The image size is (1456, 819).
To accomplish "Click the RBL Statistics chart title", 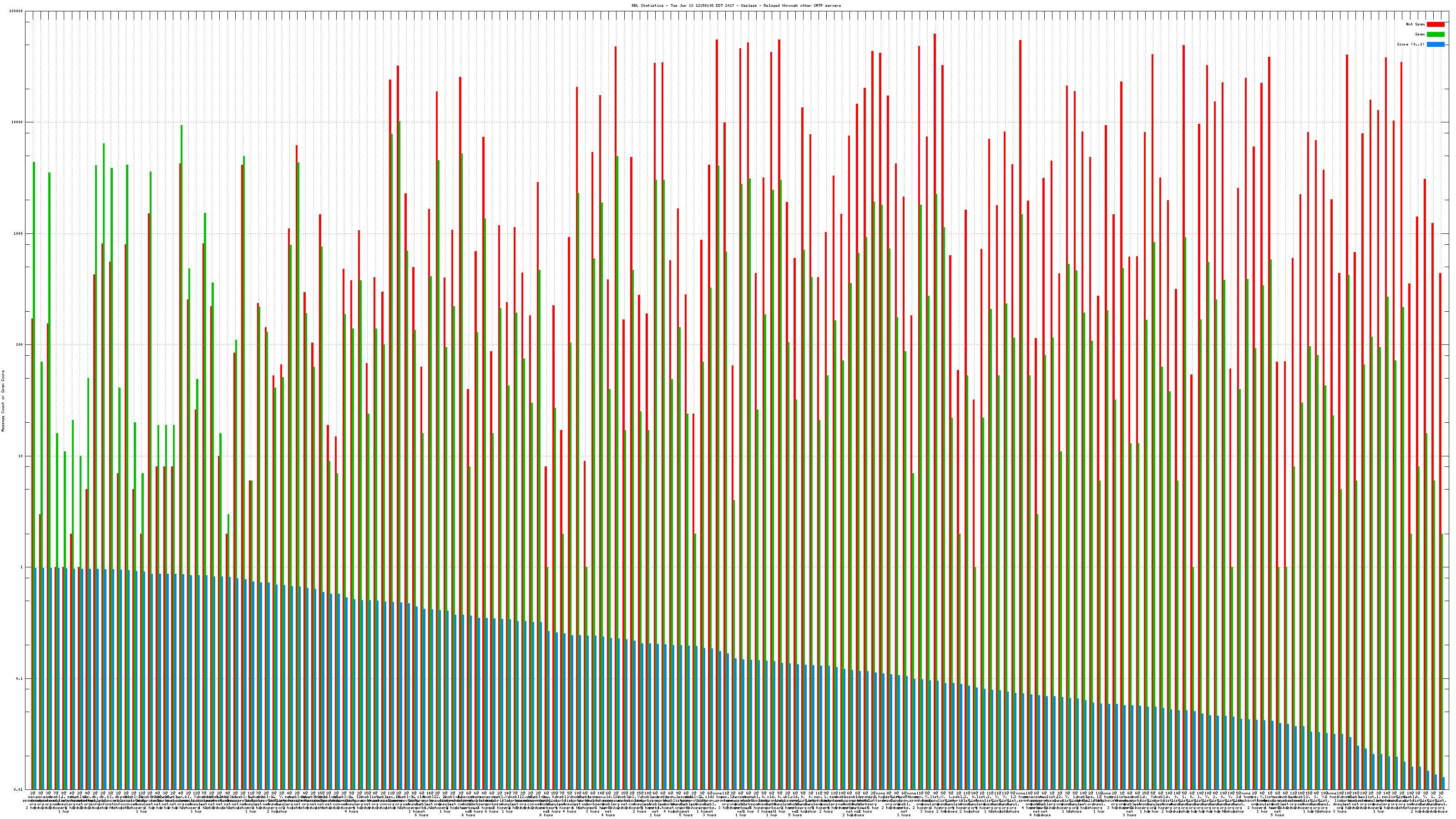I will 736,5.
